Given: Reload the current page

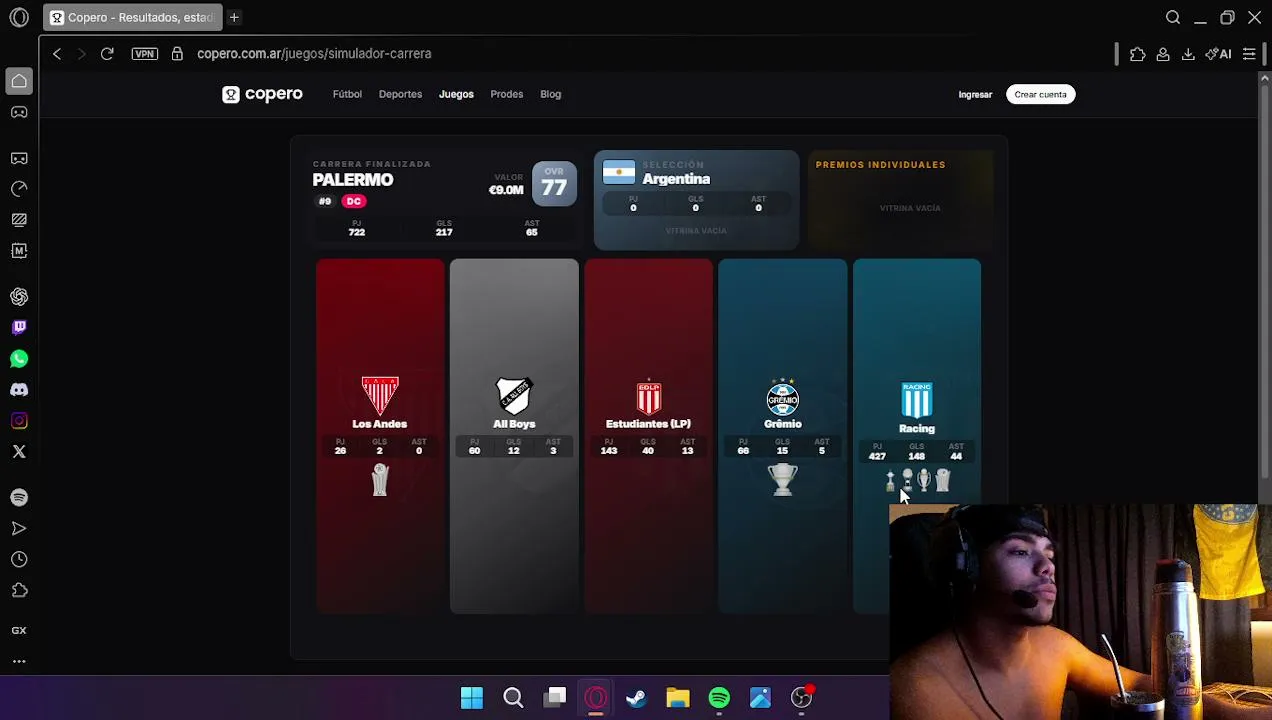Looking at the screenshot, I should tap(107, 54).
